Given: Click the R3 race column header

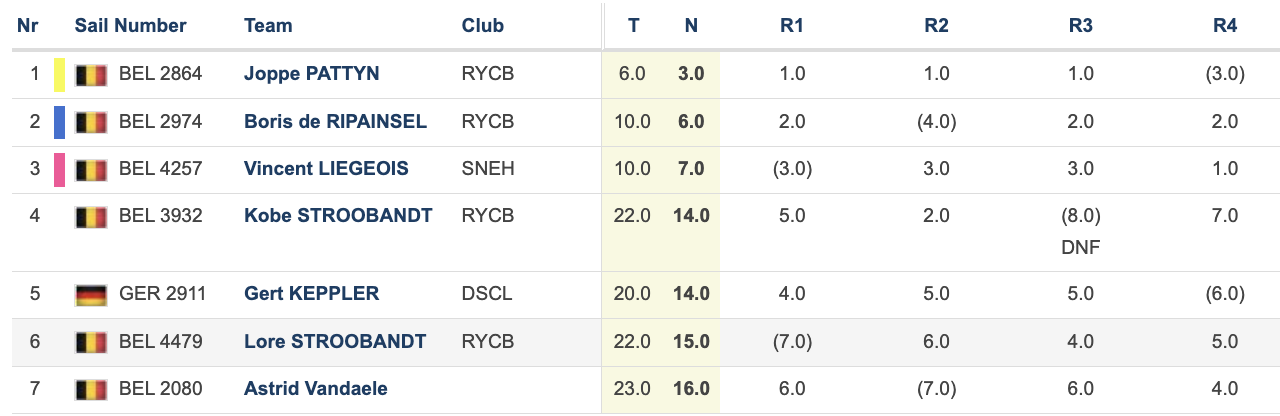Looking at the screenshot, I should point(1081,26).
